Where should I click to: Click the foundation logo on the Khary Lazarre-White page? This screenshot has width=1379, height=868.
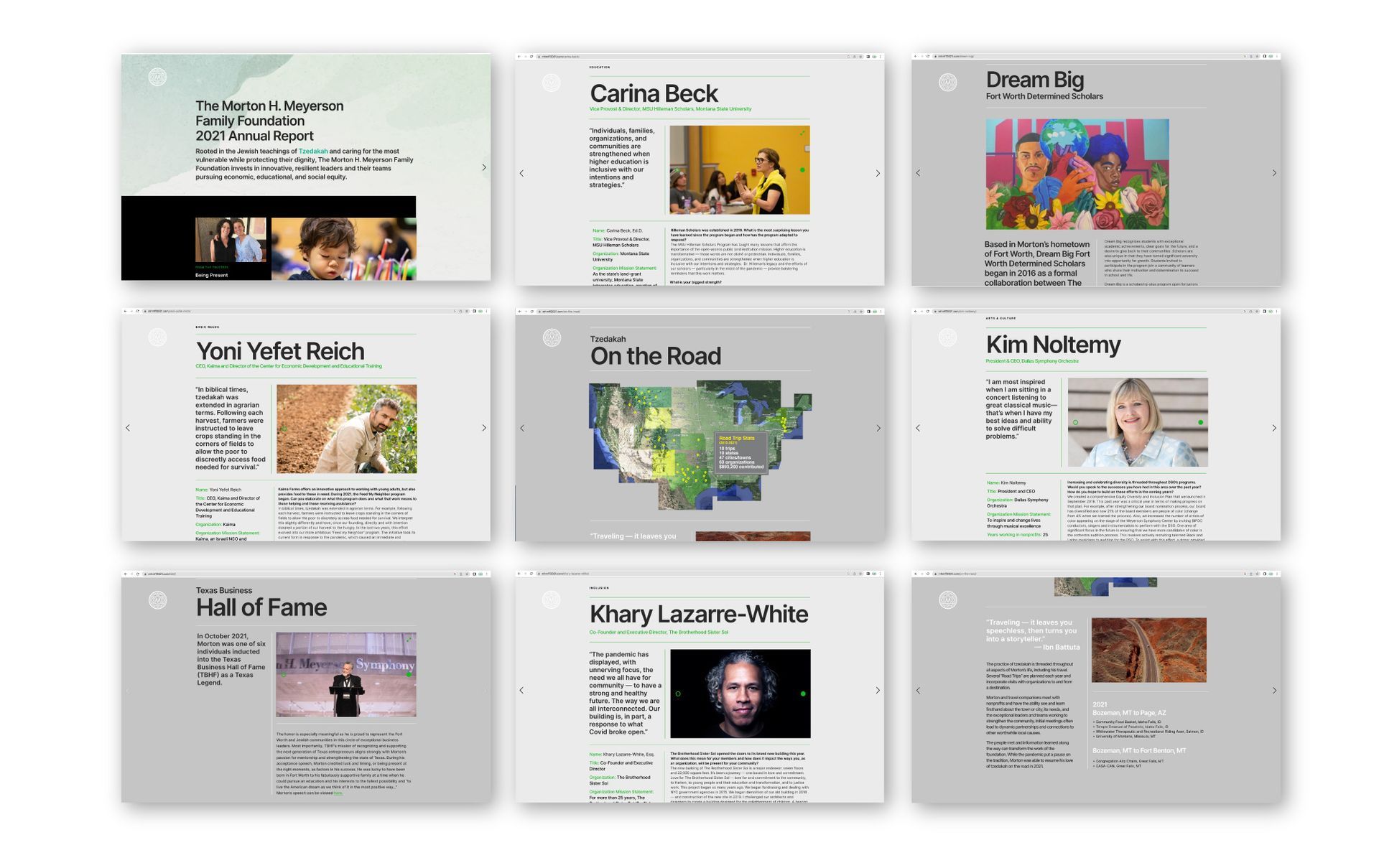pyautogui.click(x=551, y=600)
